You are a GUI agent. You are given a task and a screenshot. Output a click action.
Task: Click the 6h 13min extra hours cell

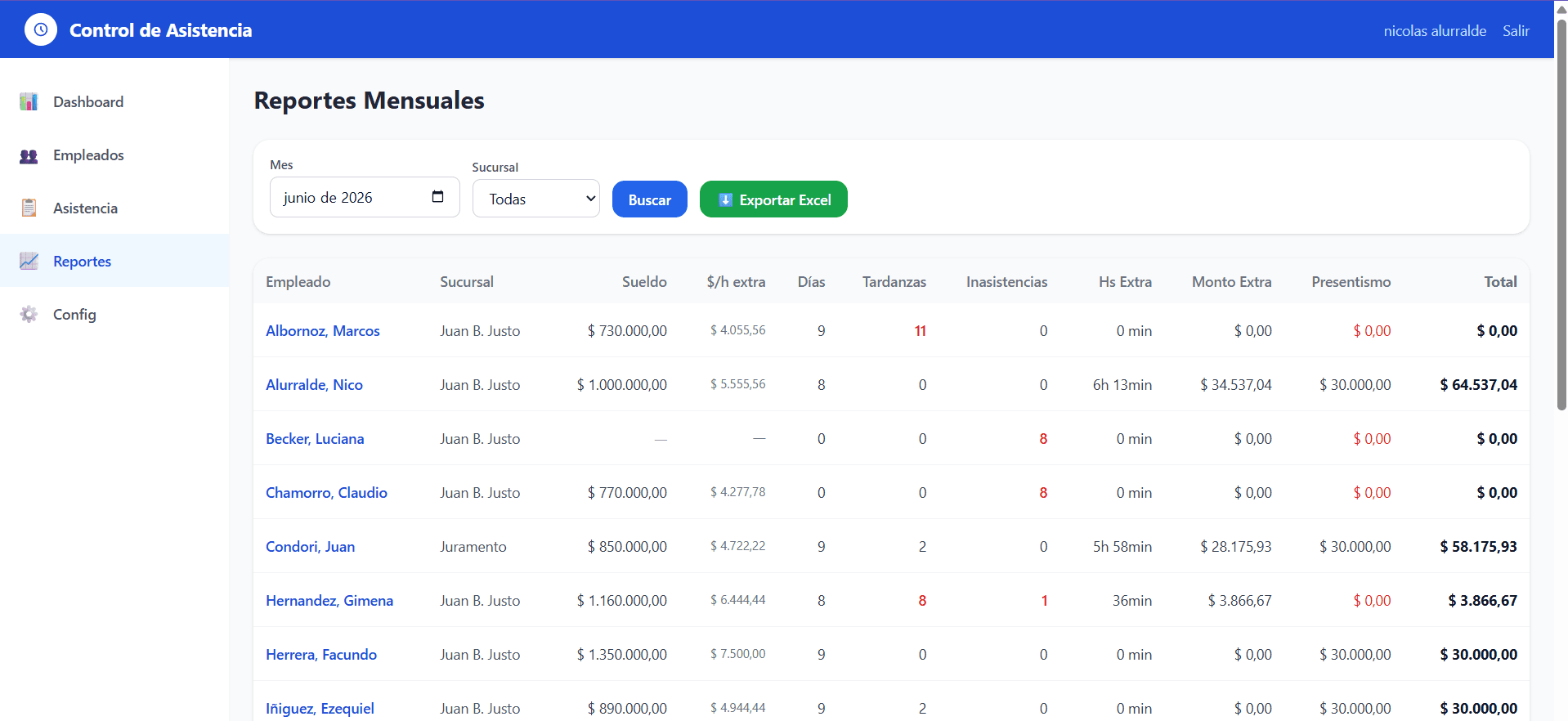point(1122,385)
